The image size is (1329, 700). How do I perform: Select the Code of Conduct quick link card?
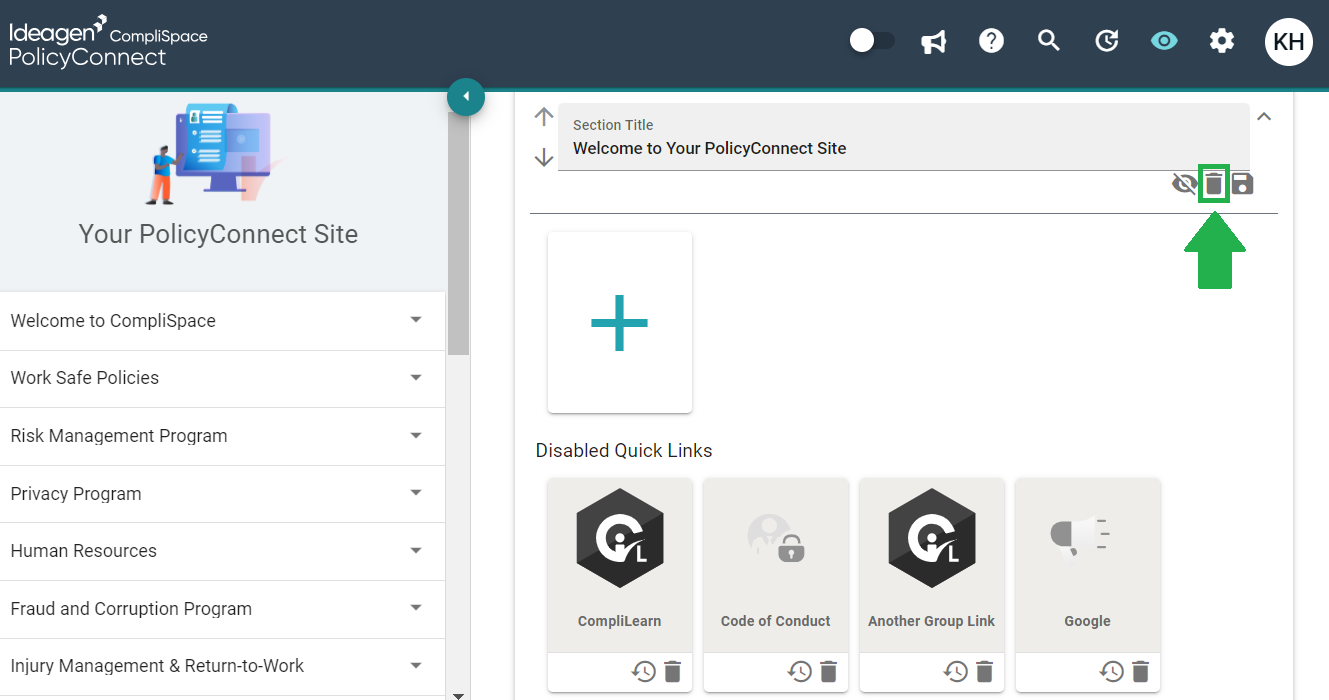(x=776, y=565)
